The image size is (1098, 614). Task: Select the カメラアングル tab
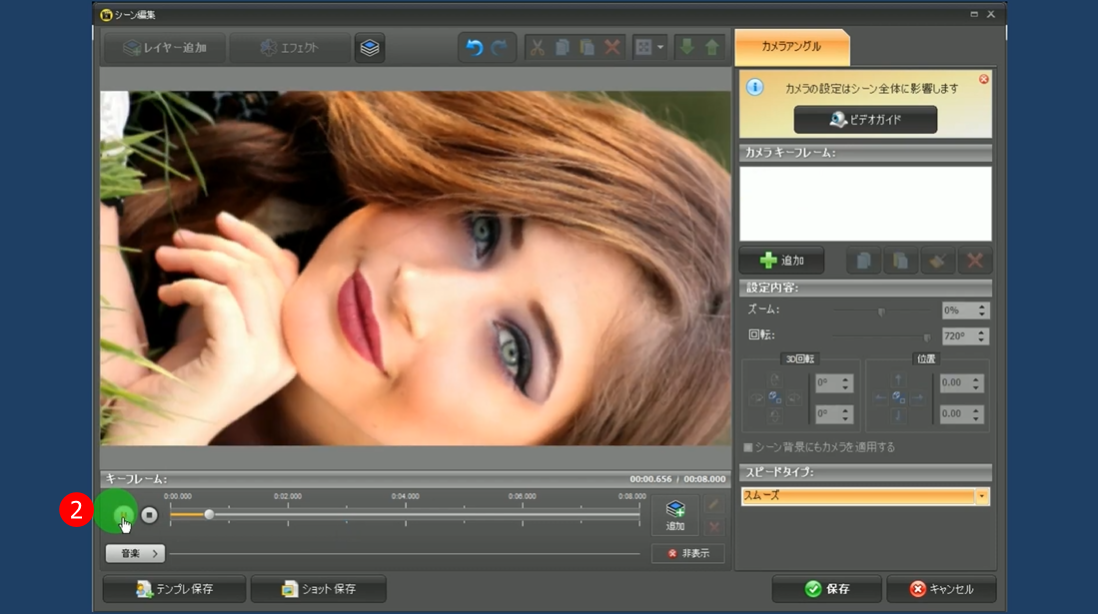(791, 47)
